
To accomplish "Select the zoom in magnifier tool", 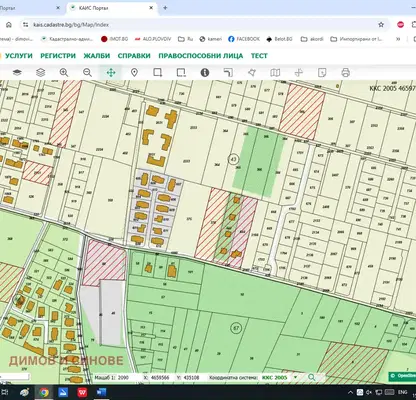I will [x=64, y=72].
